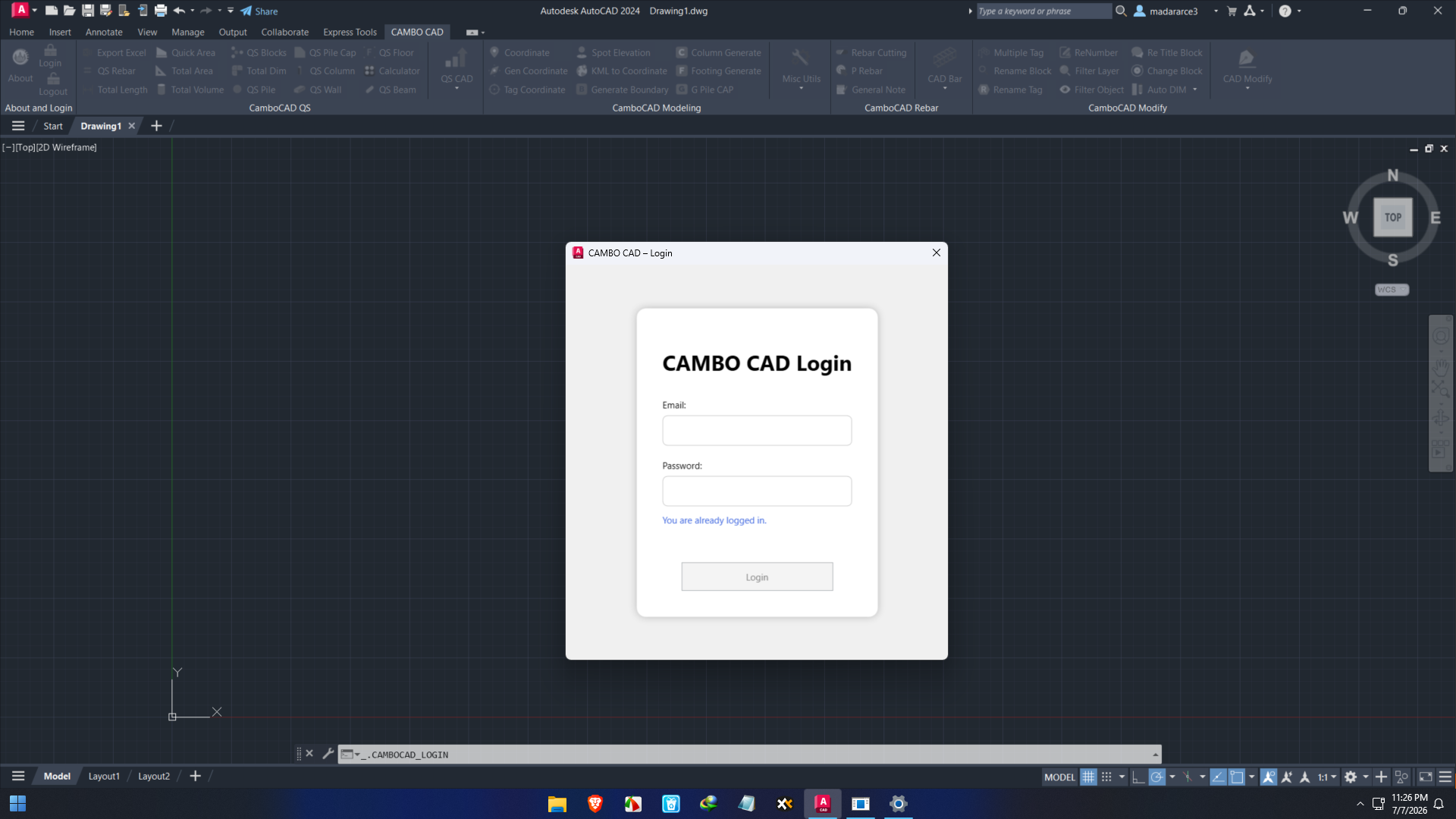This screenshot has height=819, width=1456.
Task: Toggle Isometric Drafting in status bar
Action: (1187, 777)
